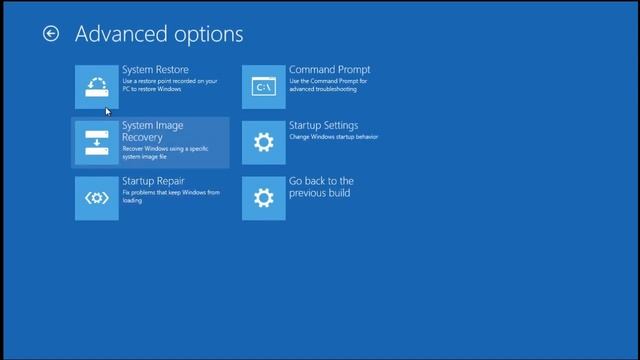Click 'Use a restore point recorded' description
This screenshot has height=360, width=640.
click(170, 85)
